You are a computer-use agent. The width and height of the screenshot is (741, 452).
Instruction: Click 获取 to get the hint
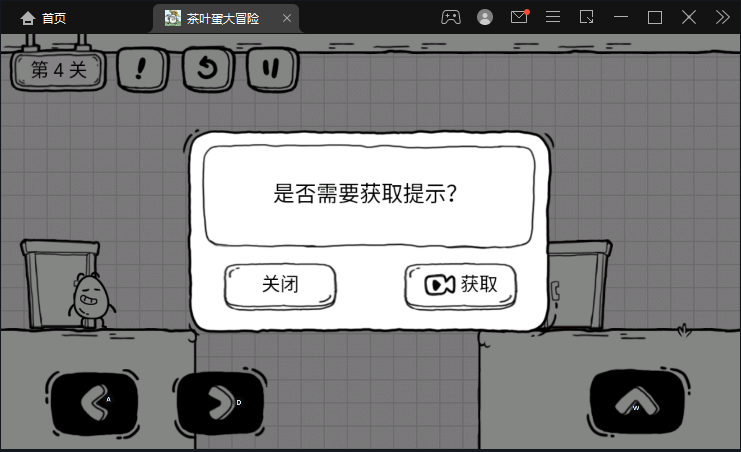coord(460,285)
